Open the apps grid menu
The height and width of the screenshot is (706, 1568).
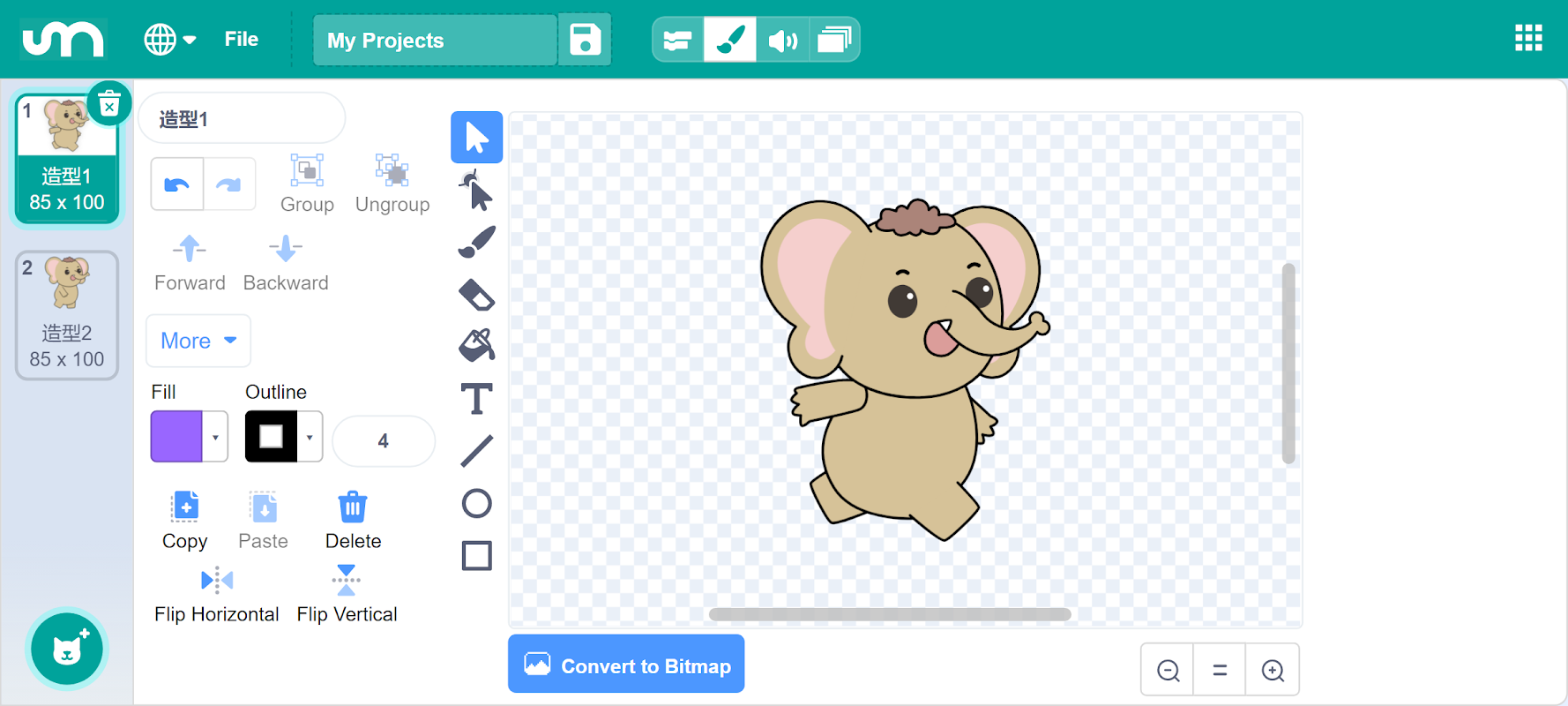1528,39
